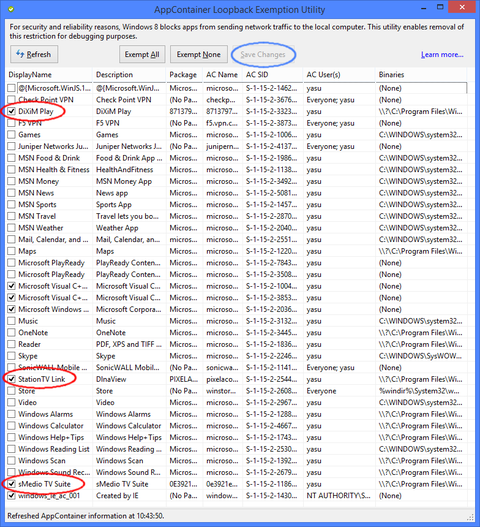Sort by AC User(s) column header
The width and height of the screenshot is (480, 527).
[x=339, y=75]
